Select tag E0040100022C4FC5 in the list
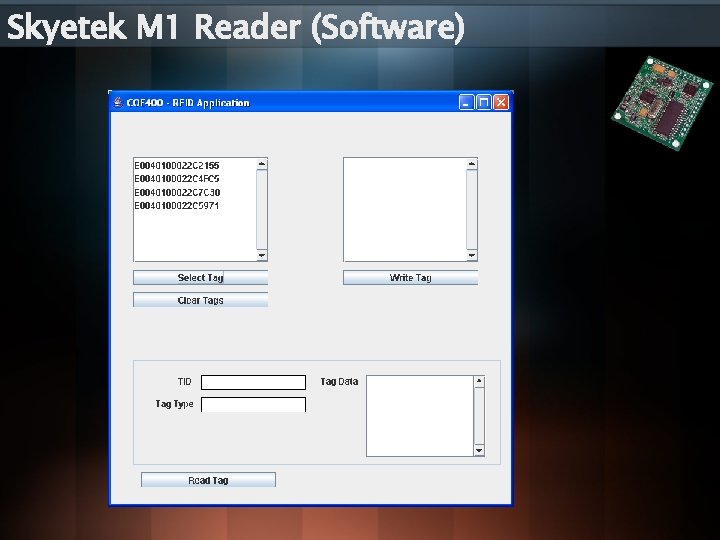The width and height of the screenshot is (720, 540). coord(177,178)
